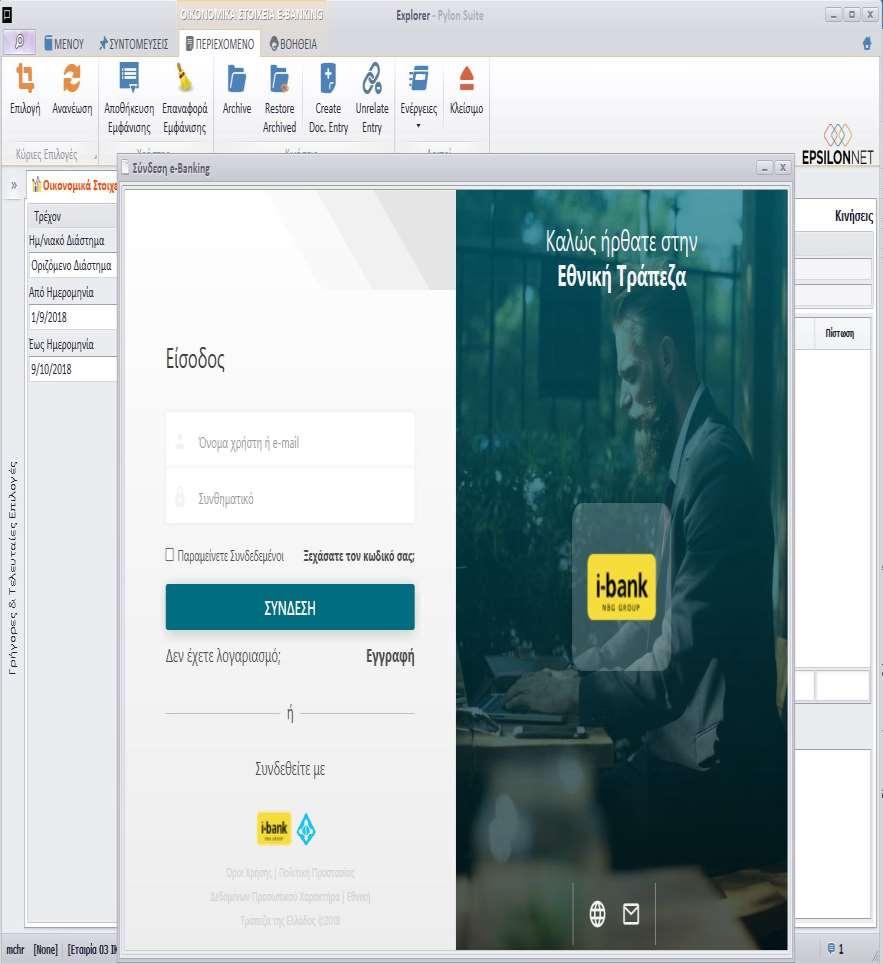This screenshot has height=964, width=883.
Task: Open the Ενέργειες dropdown menu
Action: 419,97
